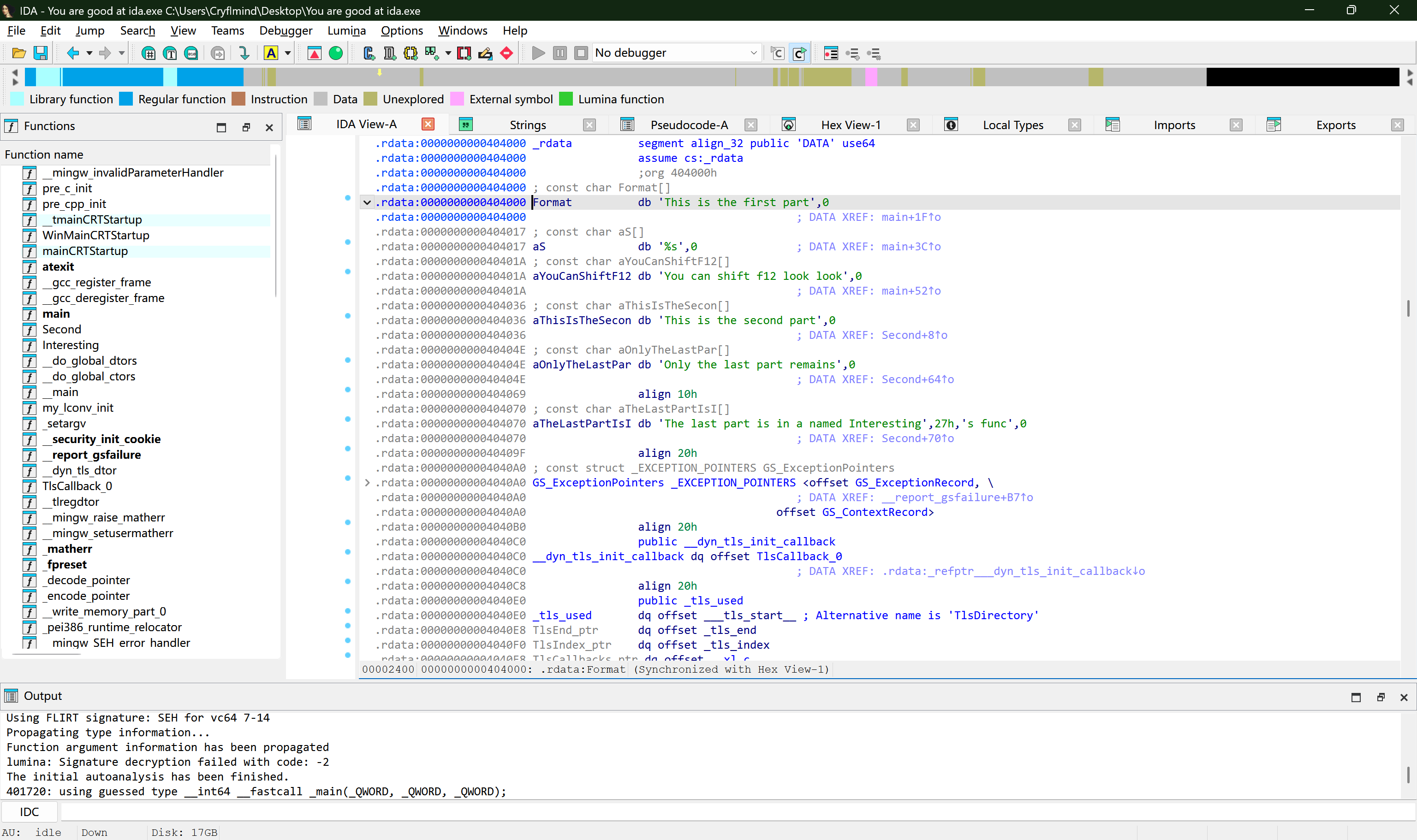1417x840 pixels.
Task: Click the IDC command language button
Action: tap(30, 812)
